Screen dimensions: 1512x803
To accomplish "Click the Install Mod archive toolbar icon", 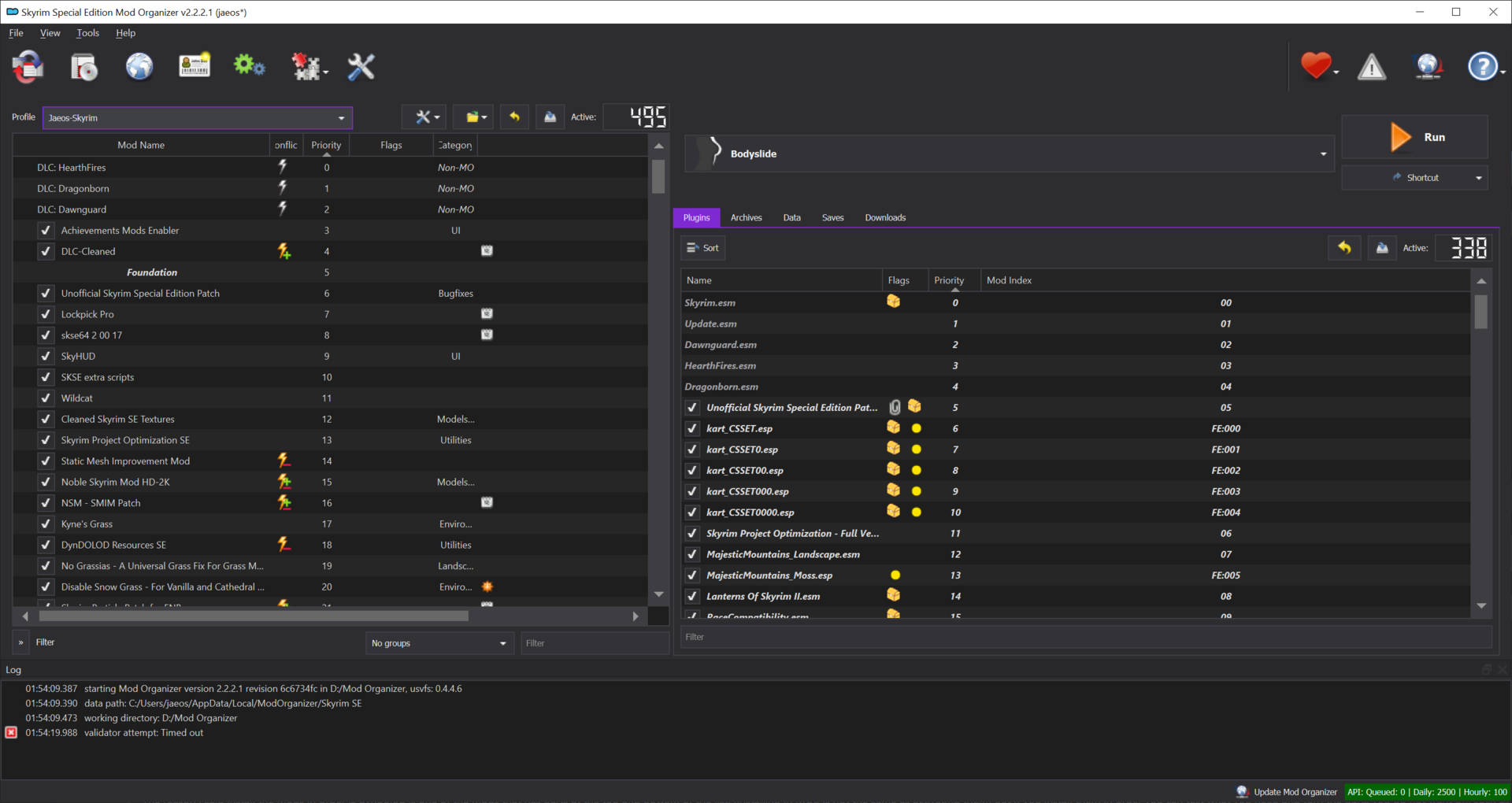I will point(83,67).
